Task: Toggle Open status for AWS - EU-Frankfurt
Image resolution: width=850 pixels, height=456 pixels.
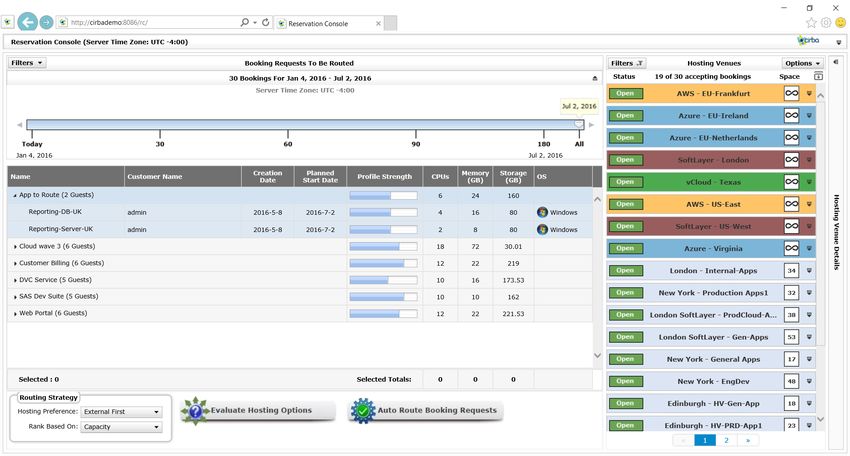Action: [x=626, y=93]
